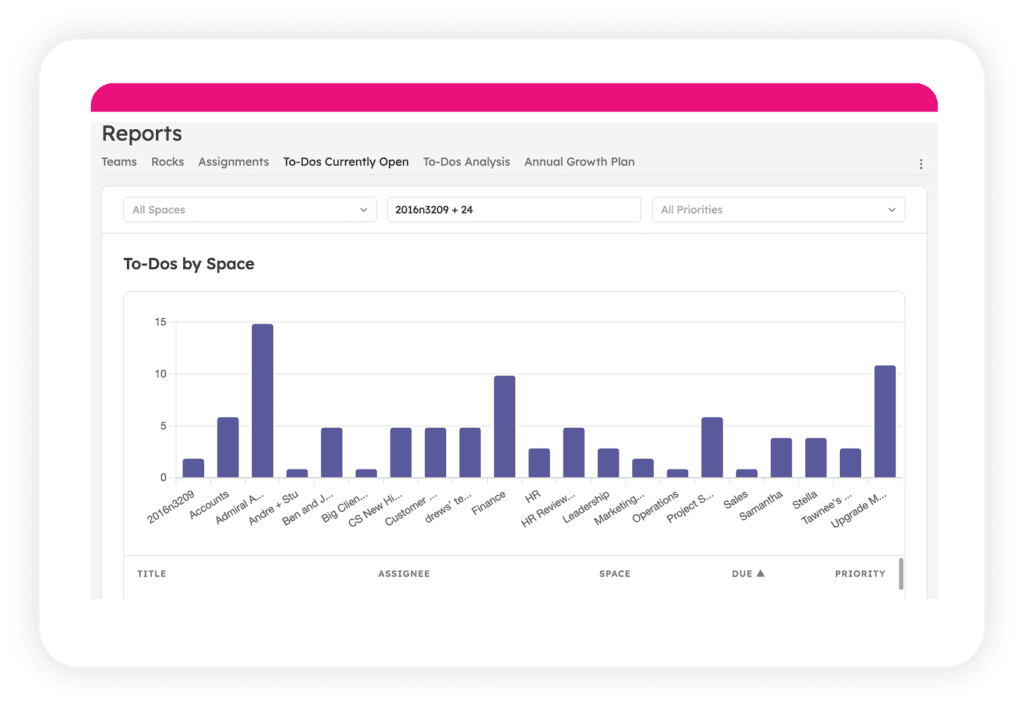Select the Upgrade M... bar in chart
The width and height of the screenshot is (1024, 707).
pyautogui.click(x=885, y=422)
